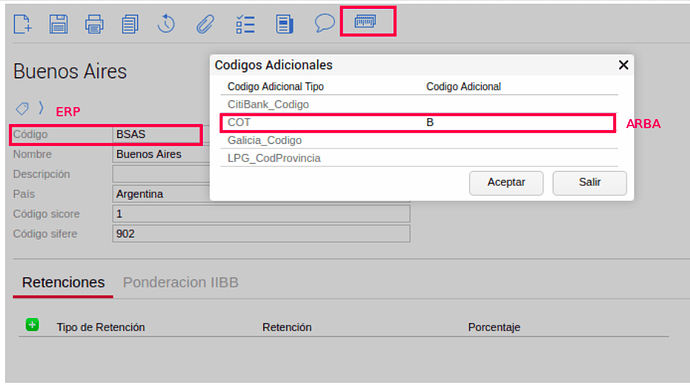Click the Nombre field with Buenos Aires

click(x=161, y=154)
